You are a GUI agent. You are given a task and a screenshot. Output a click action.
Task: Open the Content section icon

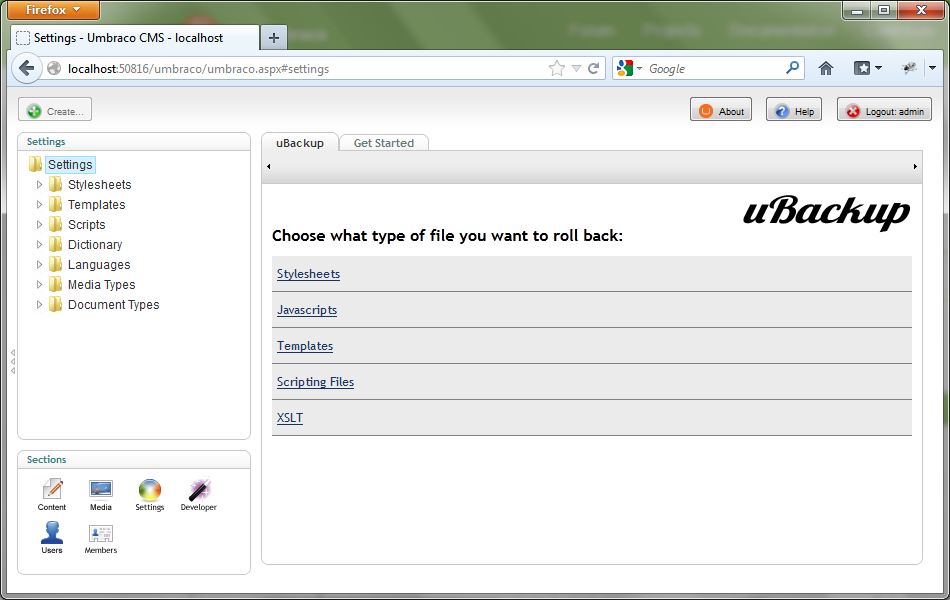52,490
